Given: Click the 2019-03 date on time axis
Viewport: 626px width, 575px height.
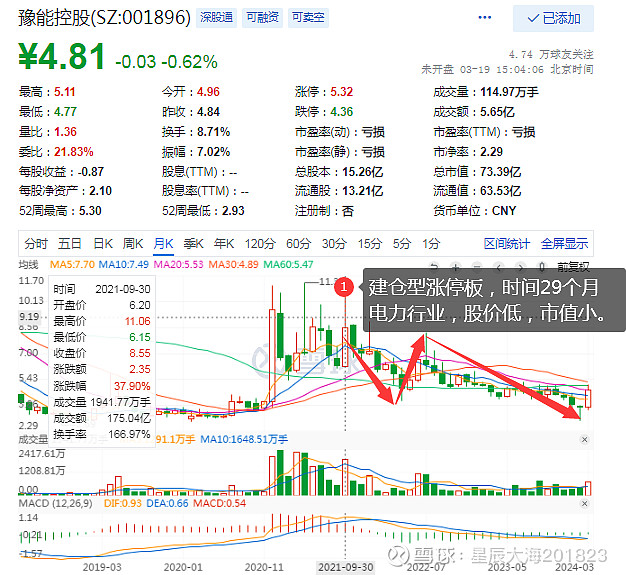Looking at the screenshot, I should tap(102, 567).
